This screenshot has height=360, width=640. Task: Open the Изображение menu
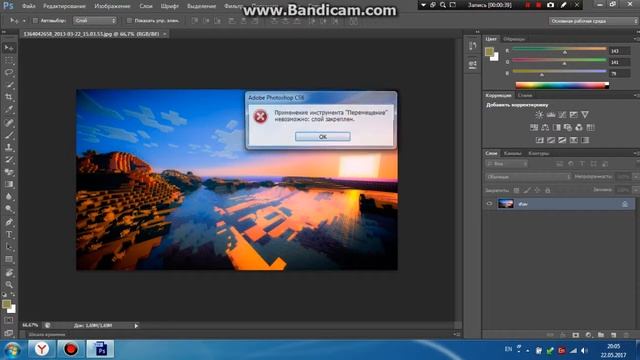coord(112,6)
